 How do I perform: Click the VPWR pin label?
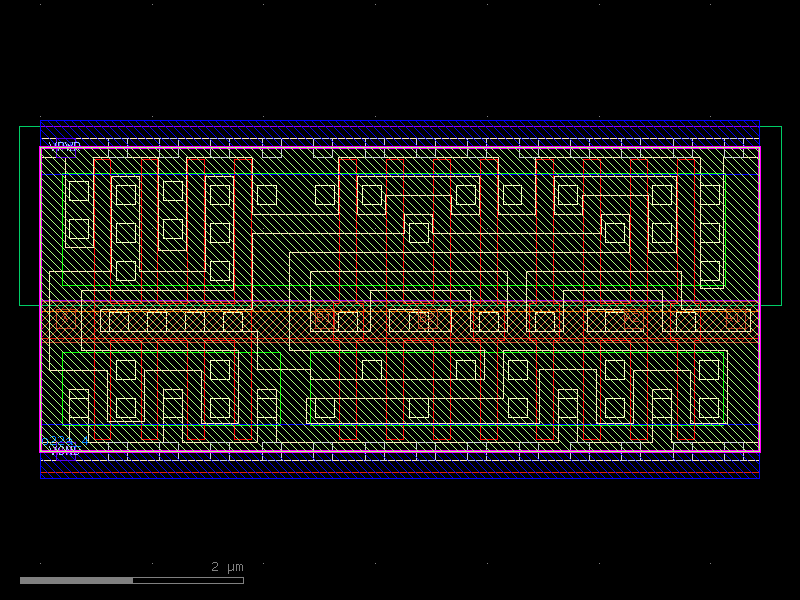click(64, 146)
